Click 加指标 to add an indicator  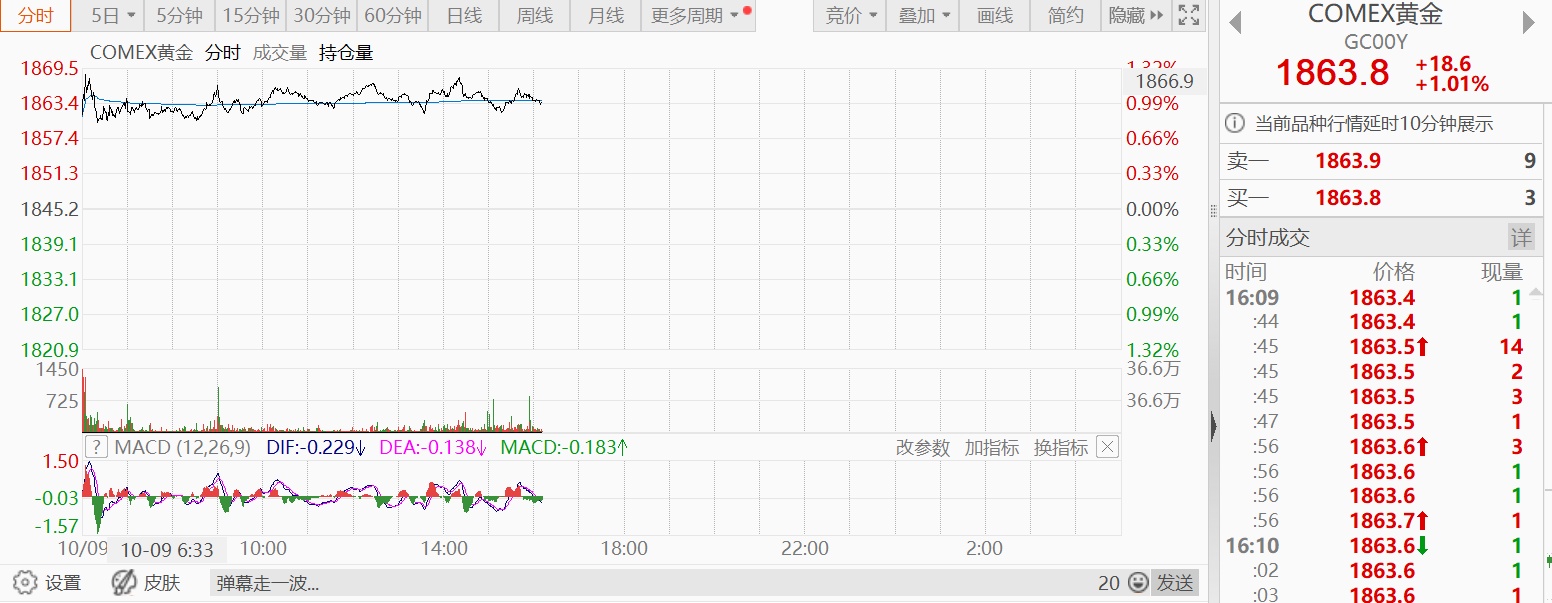(991, 448)
